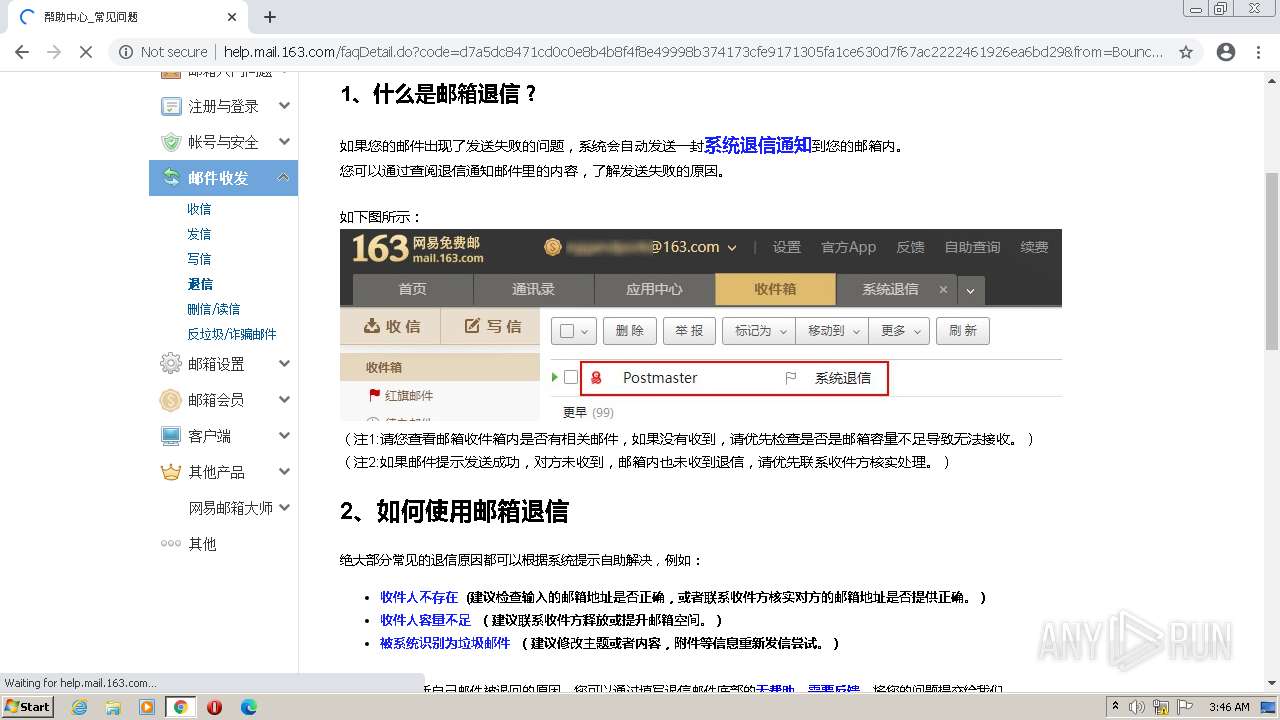This screenshot has height=720, width=1280.
Task: Open media player from taskbar
Action: 147,707
